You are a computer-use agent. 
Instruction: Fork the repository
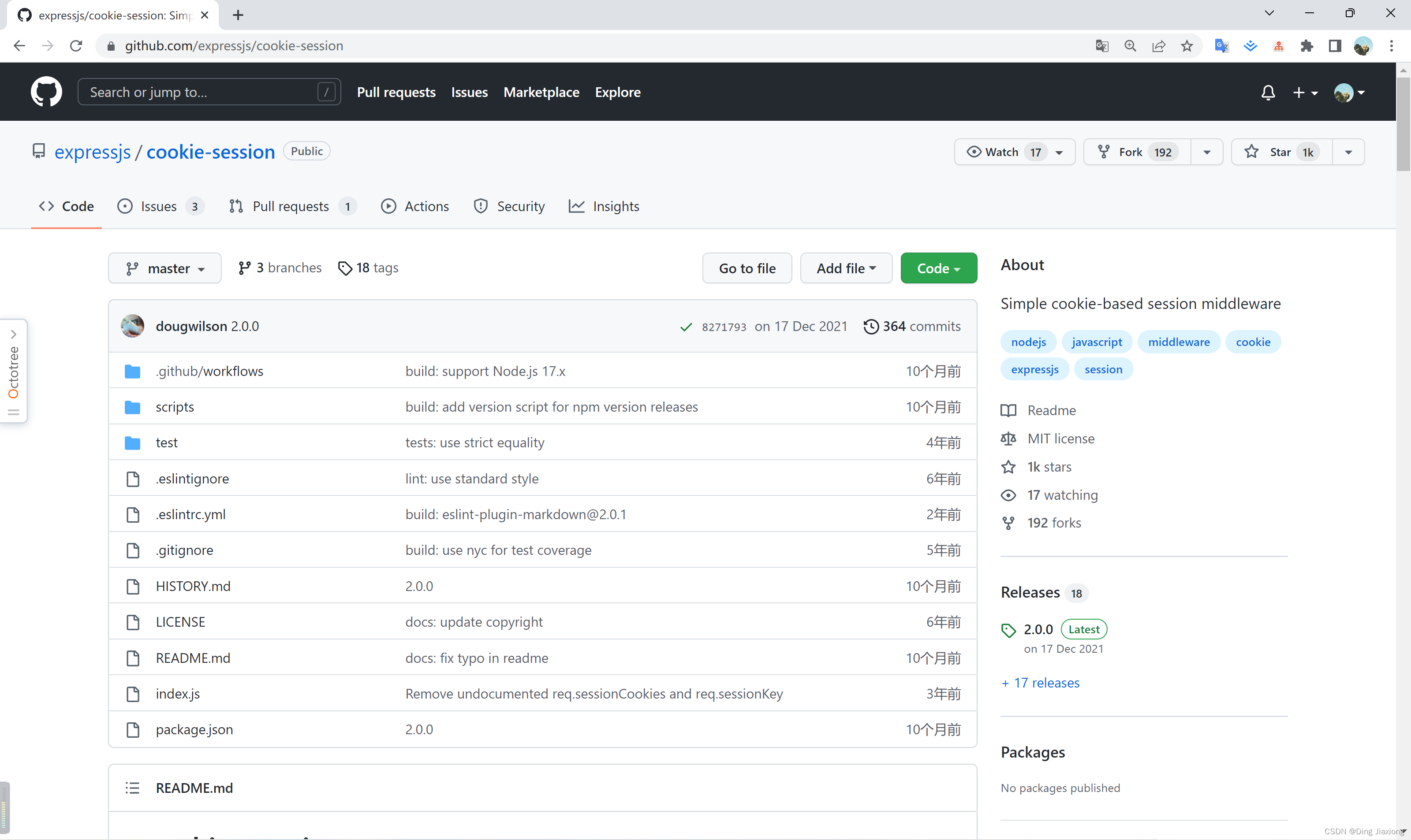[x=1137, y=152]
